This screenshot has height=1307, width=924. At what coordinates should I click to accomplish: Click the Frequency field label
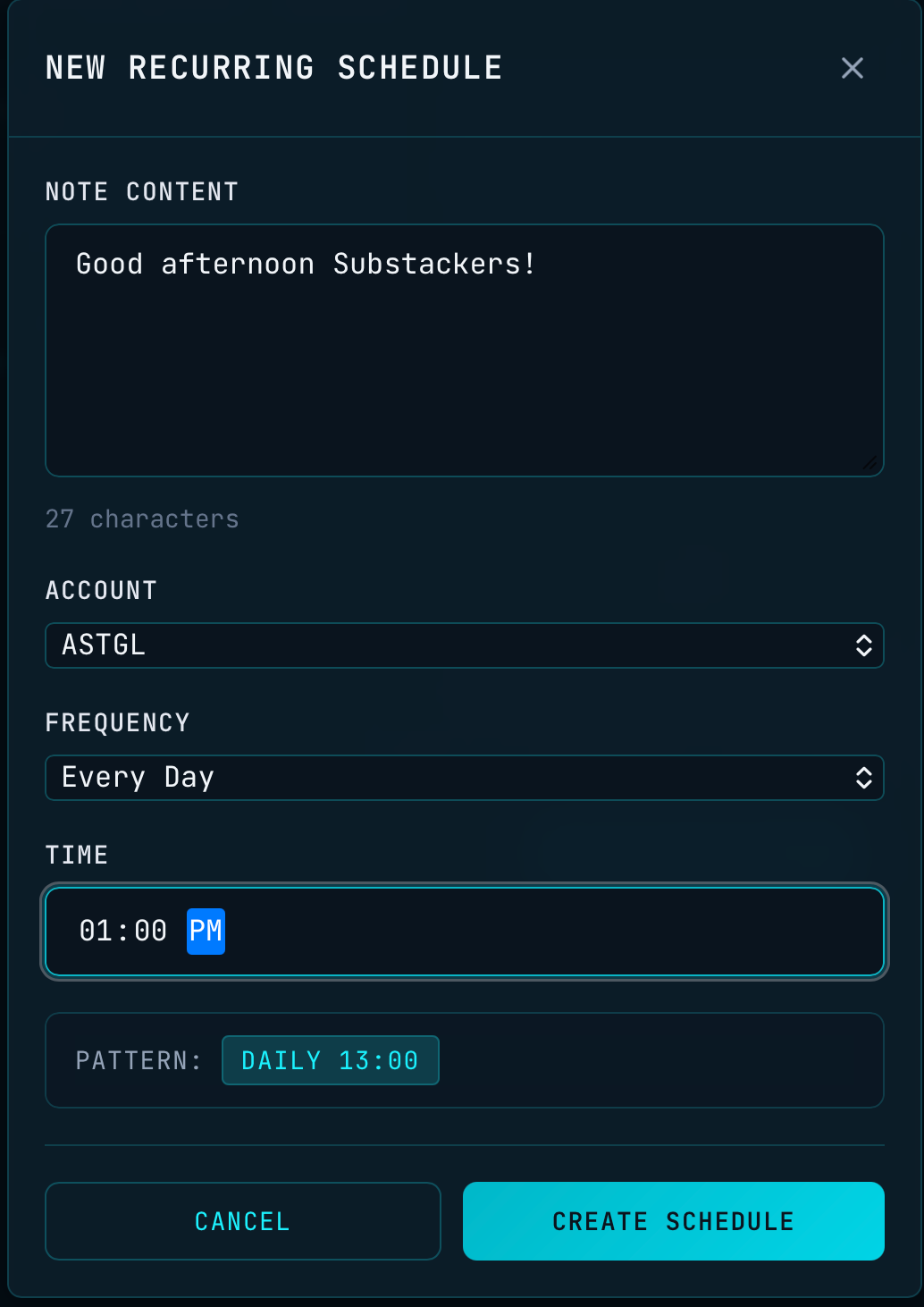point(117,723)
